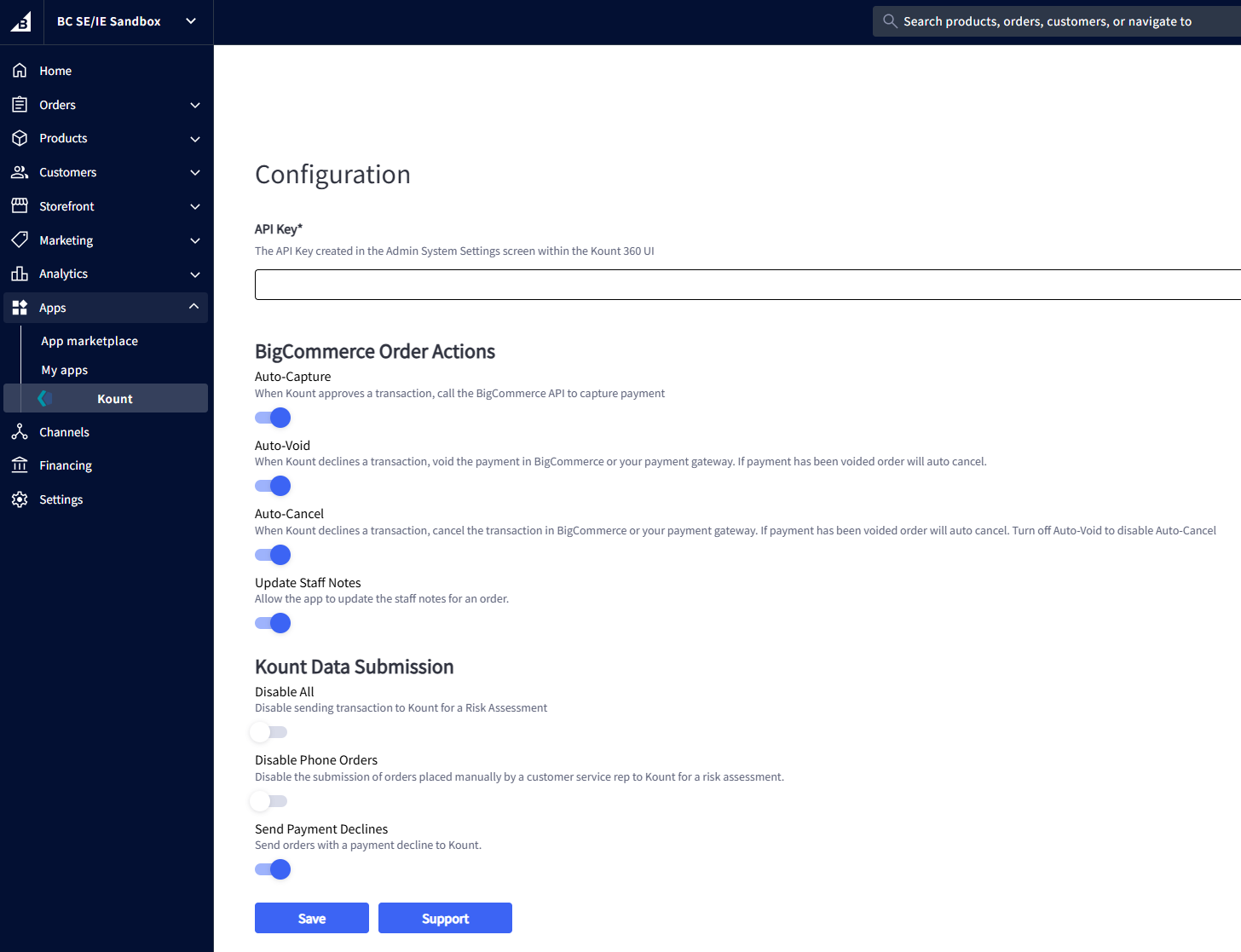Click the API Key* label
Viewport: 1241px width, 952px height.
pos(279,229)
